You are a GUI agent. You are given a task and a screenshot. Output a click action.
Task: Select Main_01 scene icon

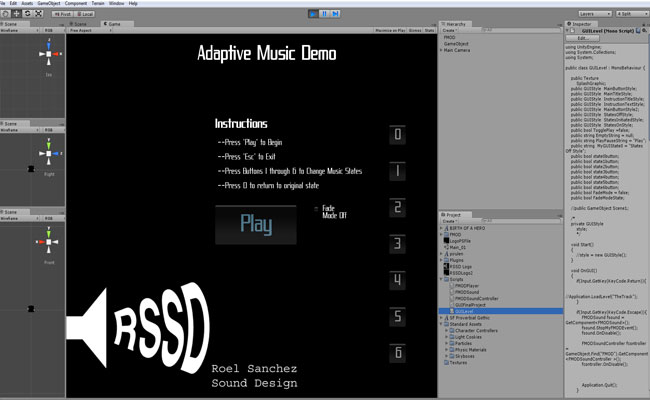pos(446,247)
